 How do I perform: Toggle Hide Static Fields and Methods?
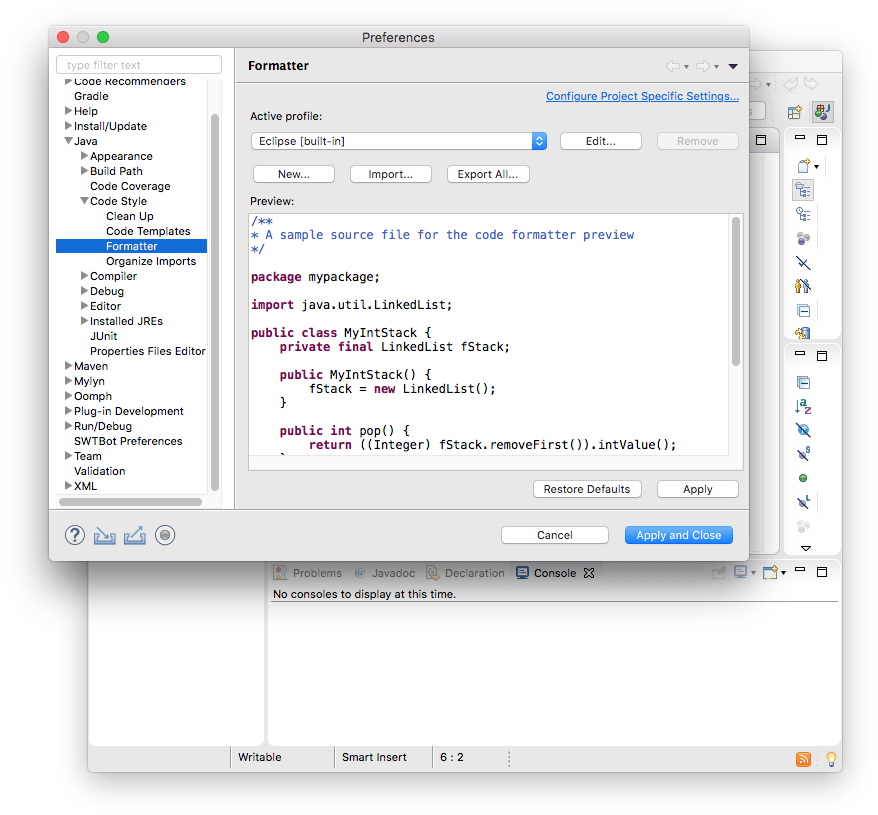(x=804, y=454)
